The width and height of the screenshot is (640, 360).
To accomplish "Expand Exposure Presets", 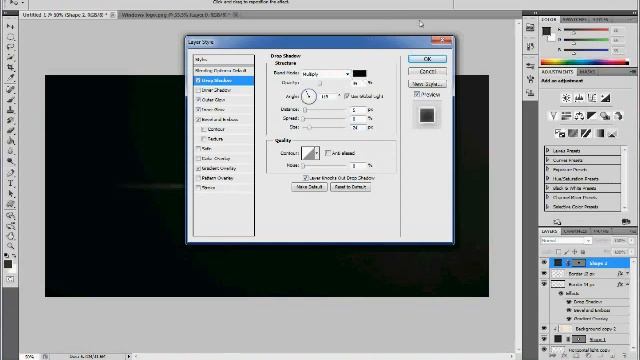I will click(548, 169).
